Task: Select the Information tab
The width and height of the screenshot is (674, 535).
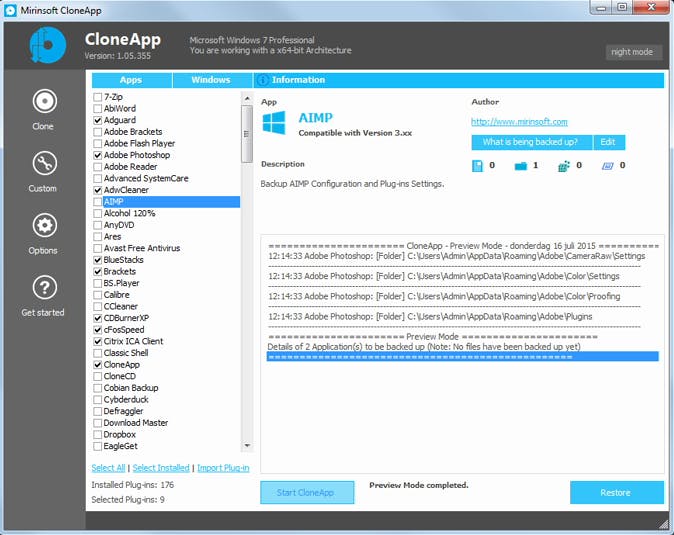Action: tap(459, 80)
